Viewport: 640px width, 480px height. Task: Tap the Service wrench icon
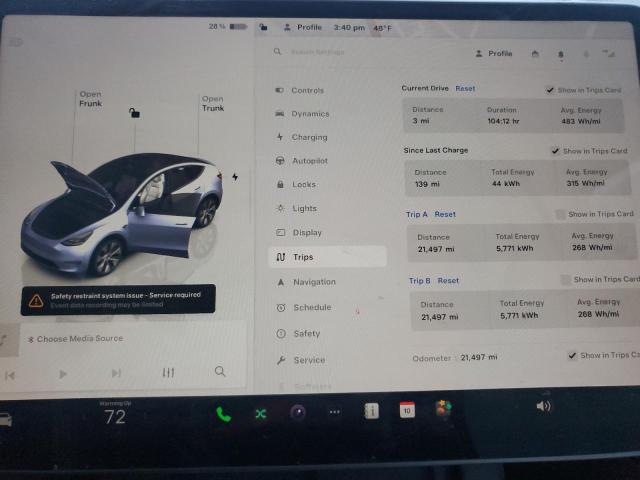[x=281, y=360]
